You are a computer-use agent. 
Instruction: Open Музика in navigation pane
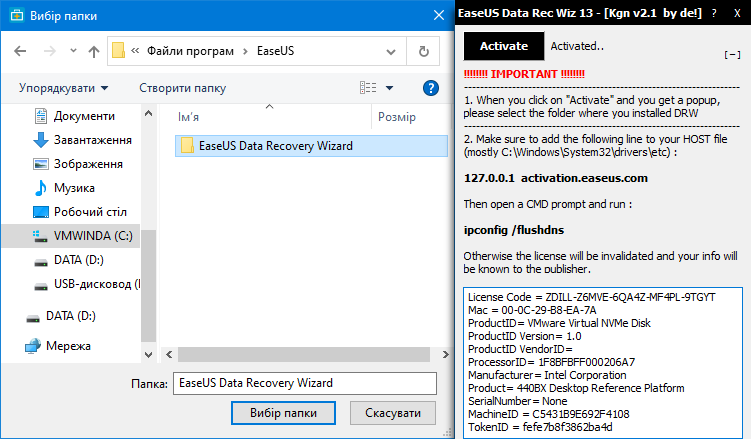tap(74, 188)
